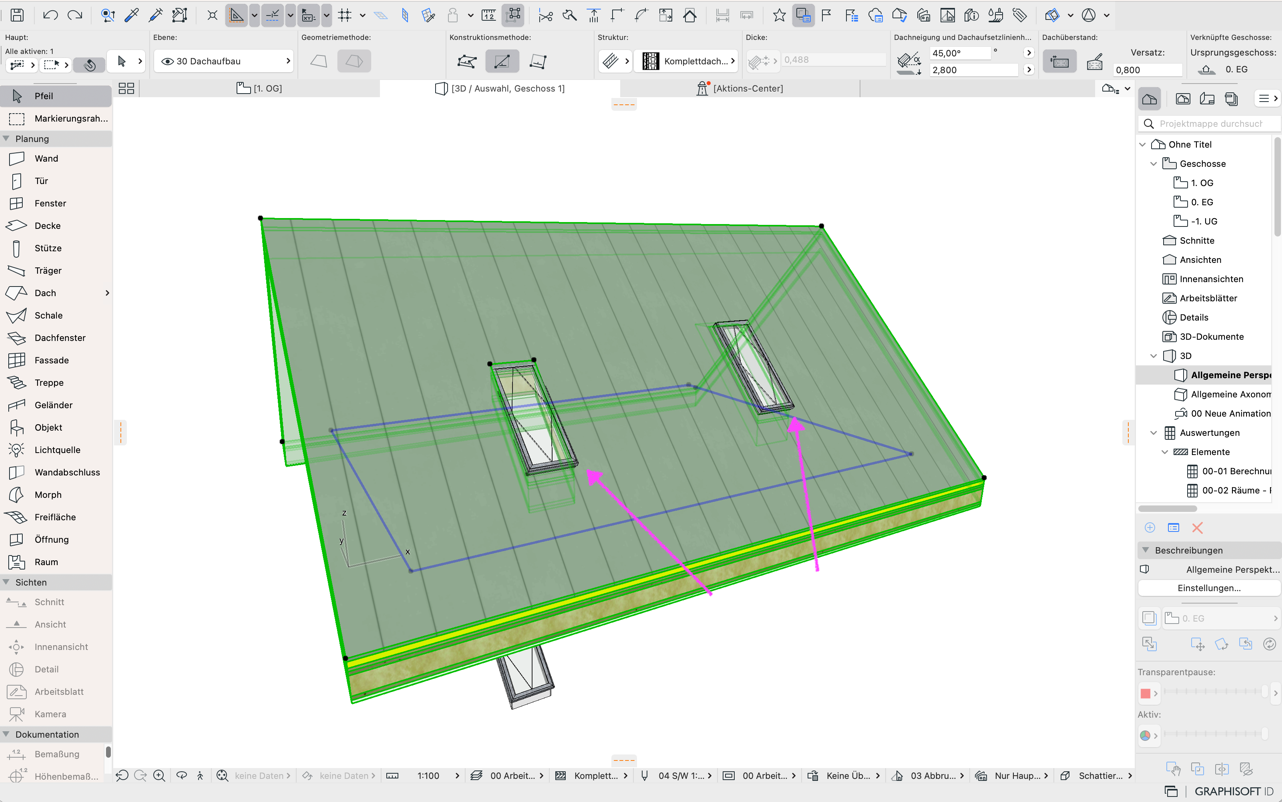1282x802 pixels.
Task: Switch to the Aktions-Center tab
Action: coord(740,88)
